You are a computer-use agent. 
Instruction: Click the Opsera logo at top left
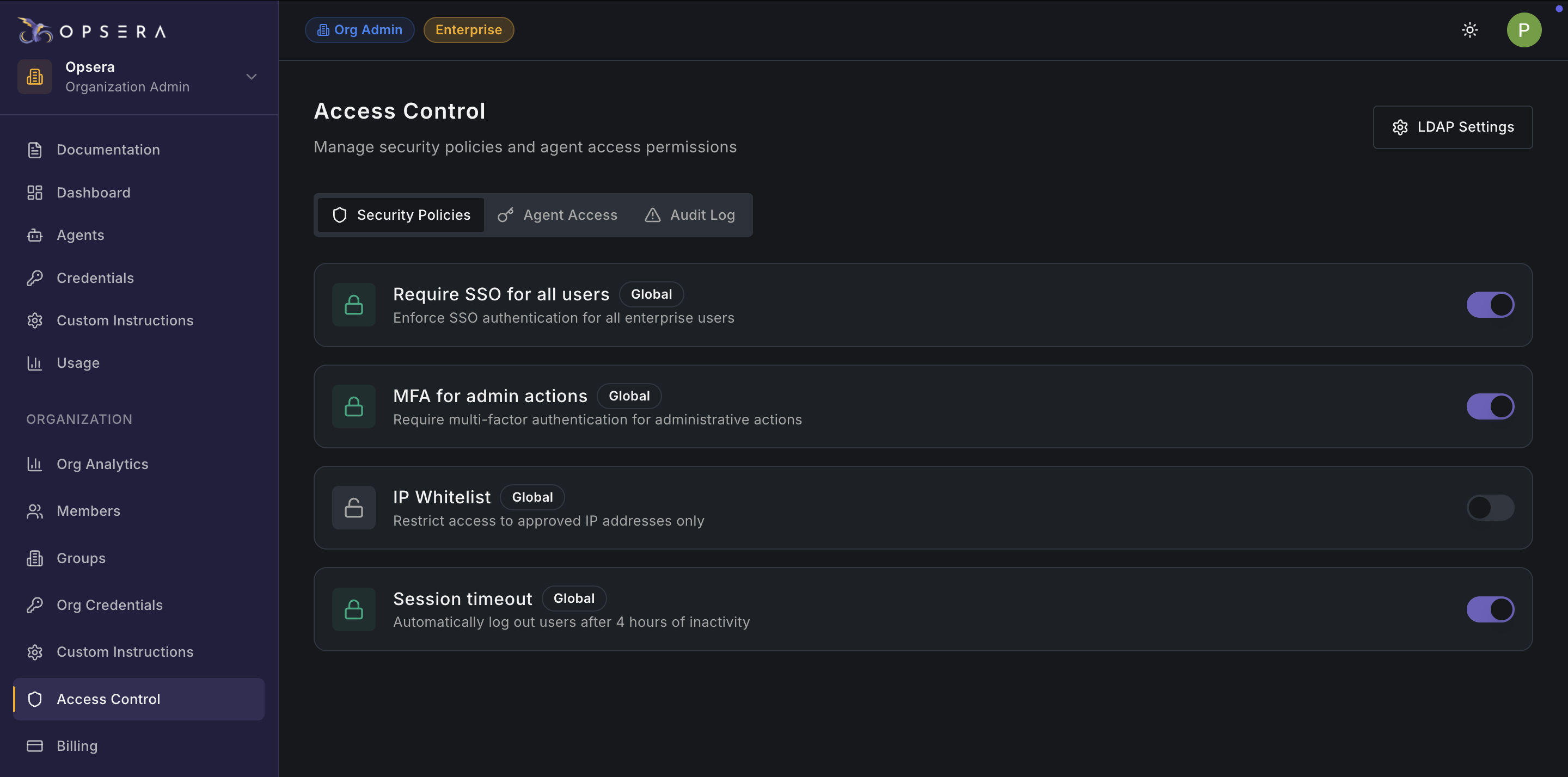(x=91, y=30)
